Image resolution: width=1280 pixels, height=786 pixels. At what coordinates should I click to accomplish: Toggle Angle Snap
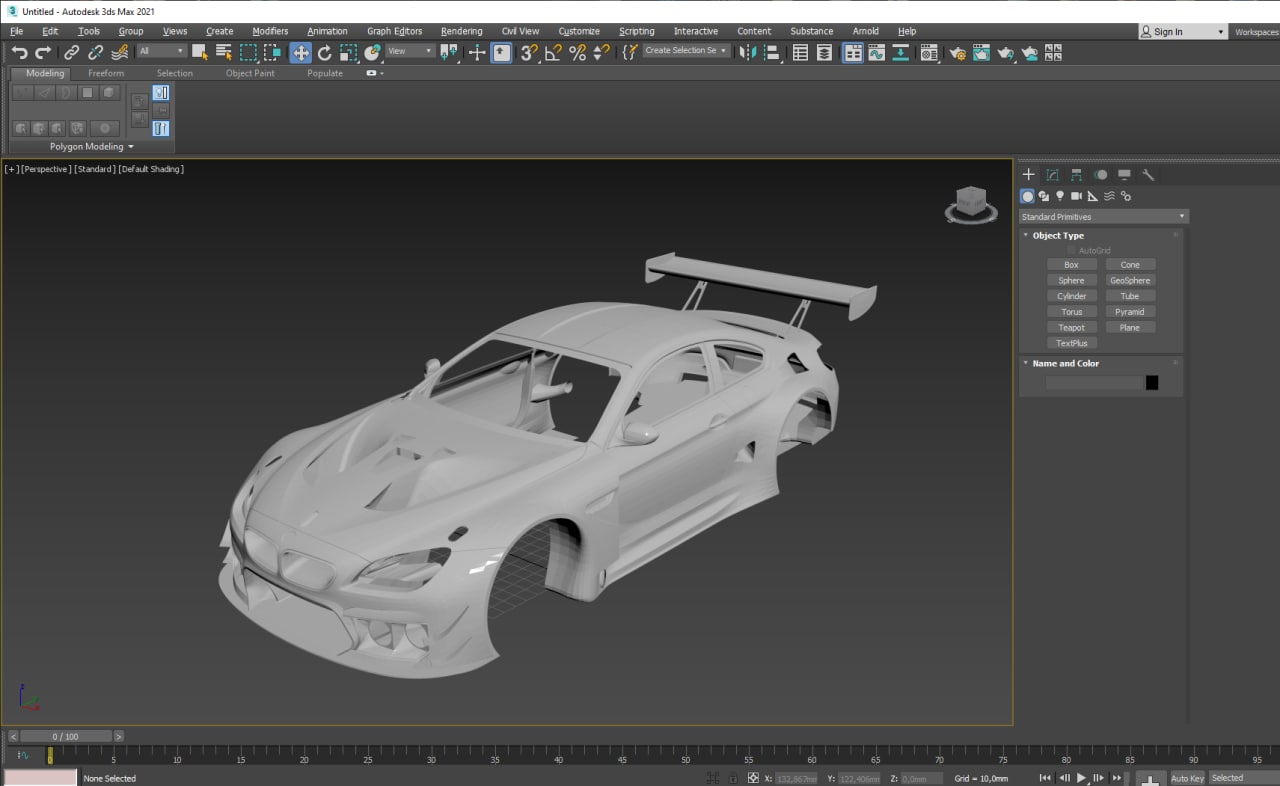[x=553, y=52]
